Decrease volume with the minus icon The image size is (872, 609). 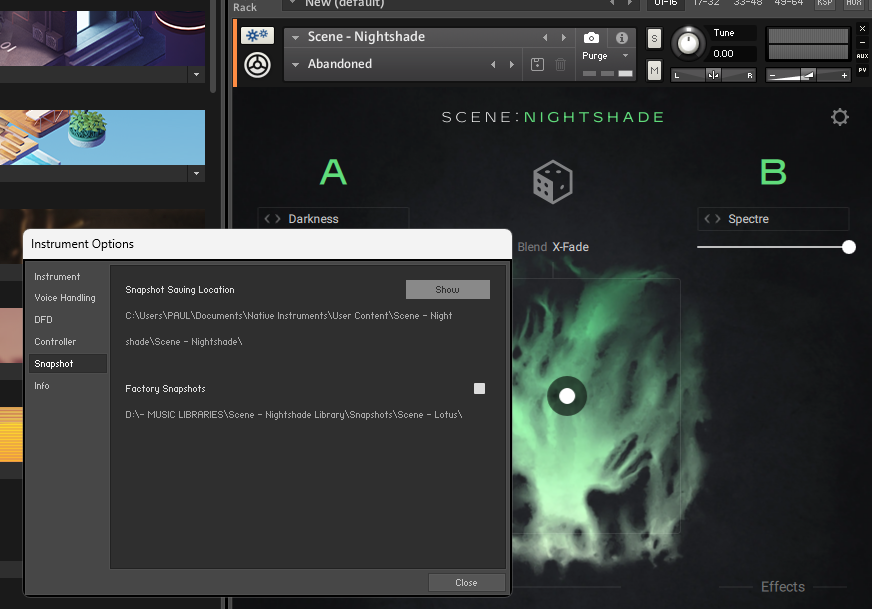(772, 76)
